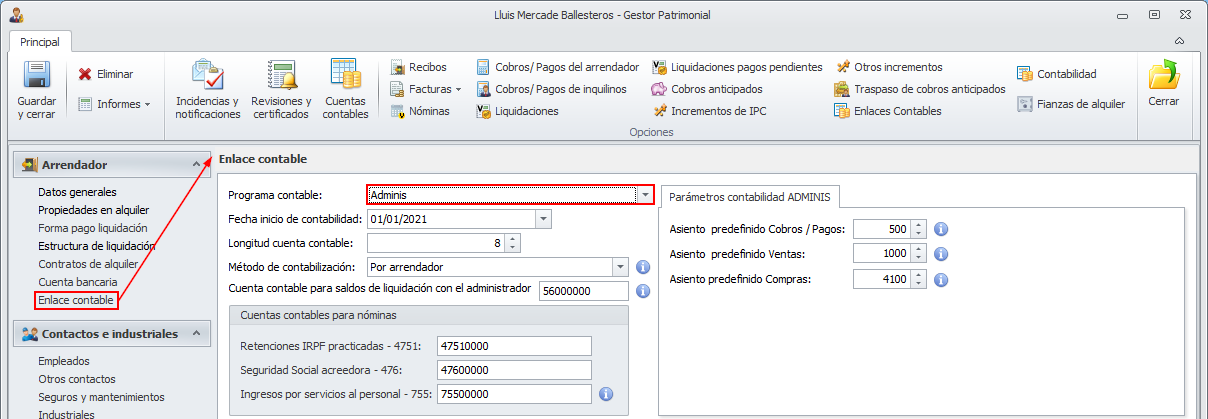Open Otros incrementos
Image resolution: width=1208 pixels, height=419 pixels.
889,67
